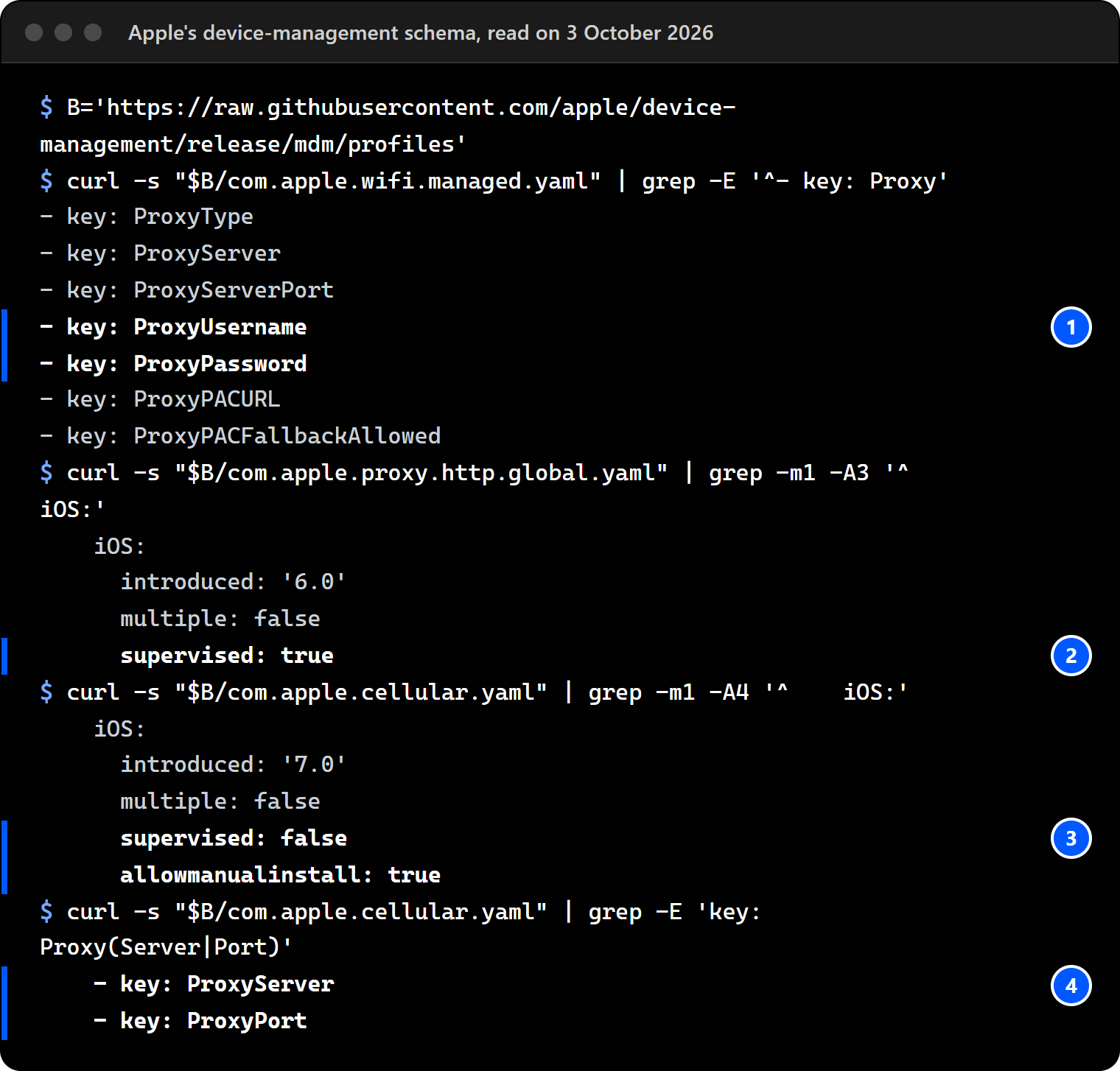Select the 'key: ProxyPACFallbackAllowed' line

pyautogui.click(x=240, y=436)
